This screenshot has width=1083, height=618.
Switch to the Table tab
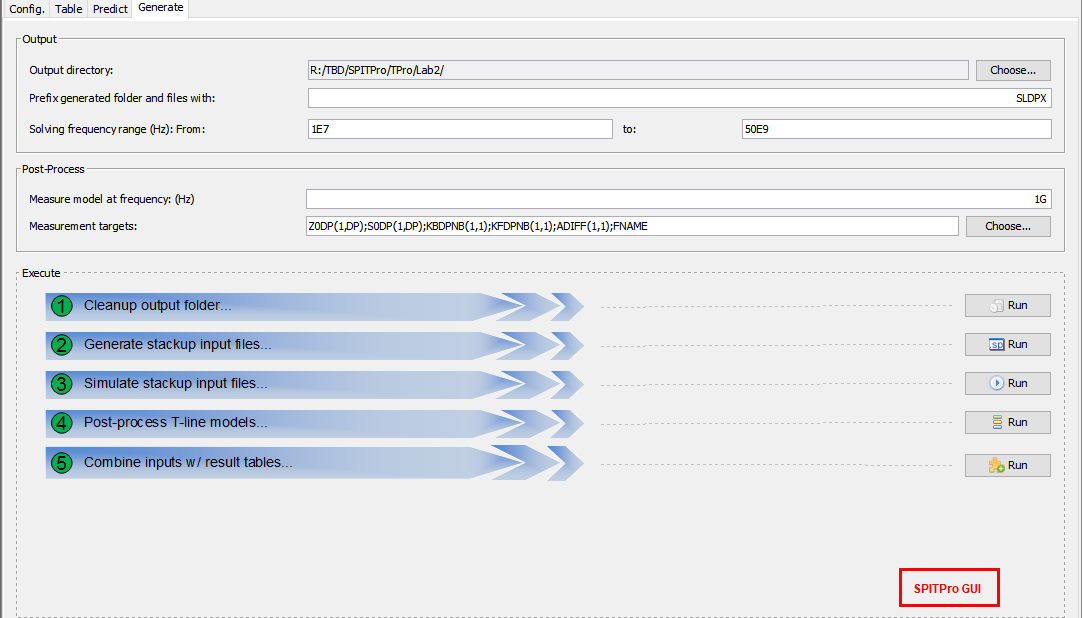click(69, 9)
